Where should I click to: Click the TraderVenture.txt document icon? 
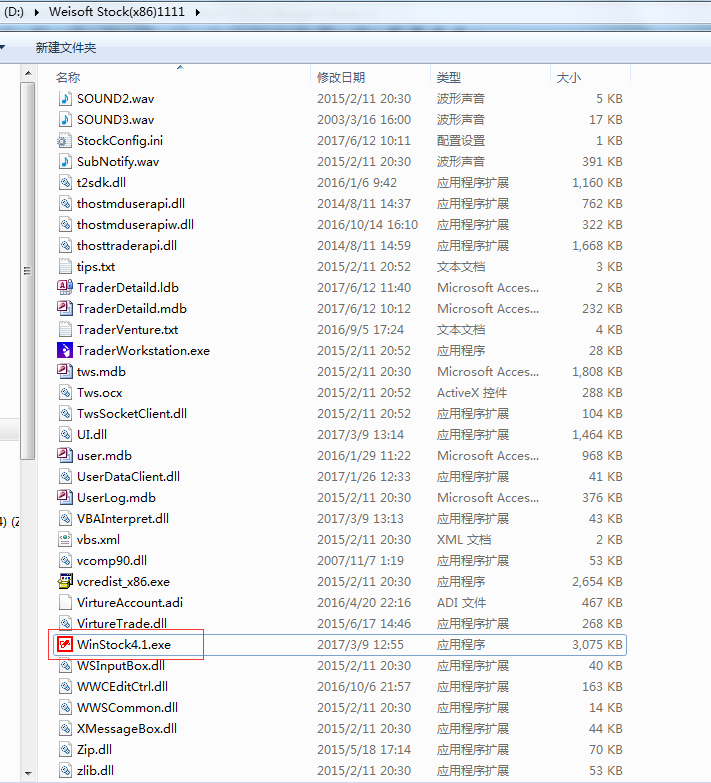65,329
